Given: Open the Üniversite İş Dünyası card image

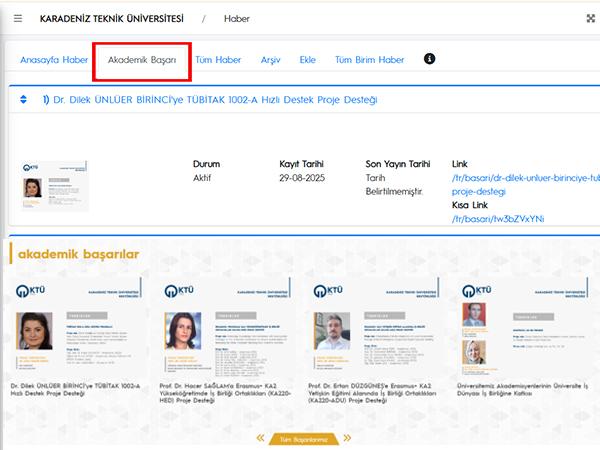Looking at the screenshot, I should click(524, 328).
